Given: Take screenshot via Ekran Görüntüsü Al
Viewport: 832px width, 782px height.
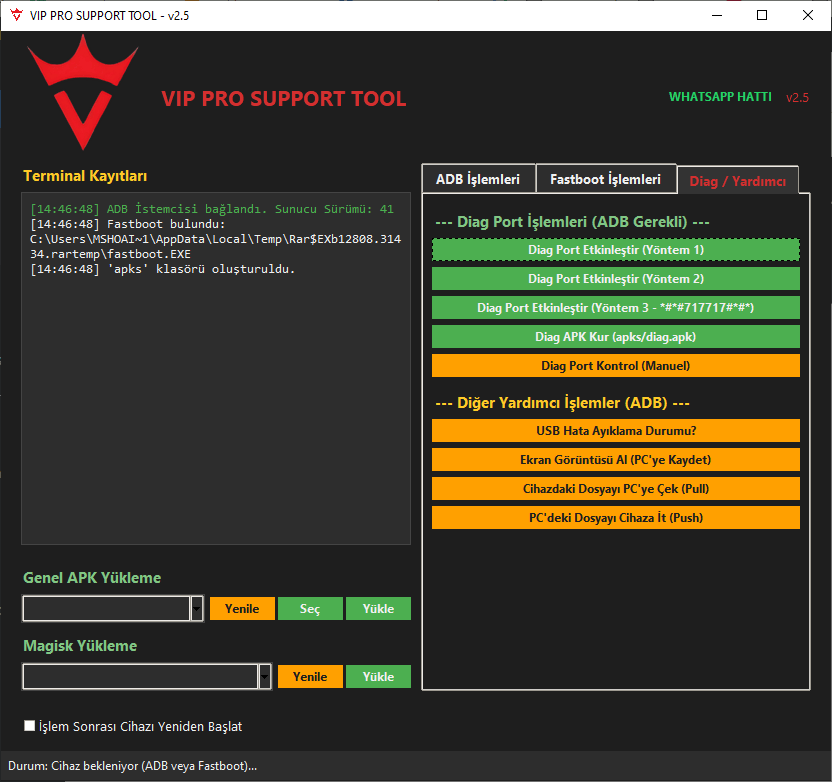Looking at the screenshot, I should (x=615, y=459).
